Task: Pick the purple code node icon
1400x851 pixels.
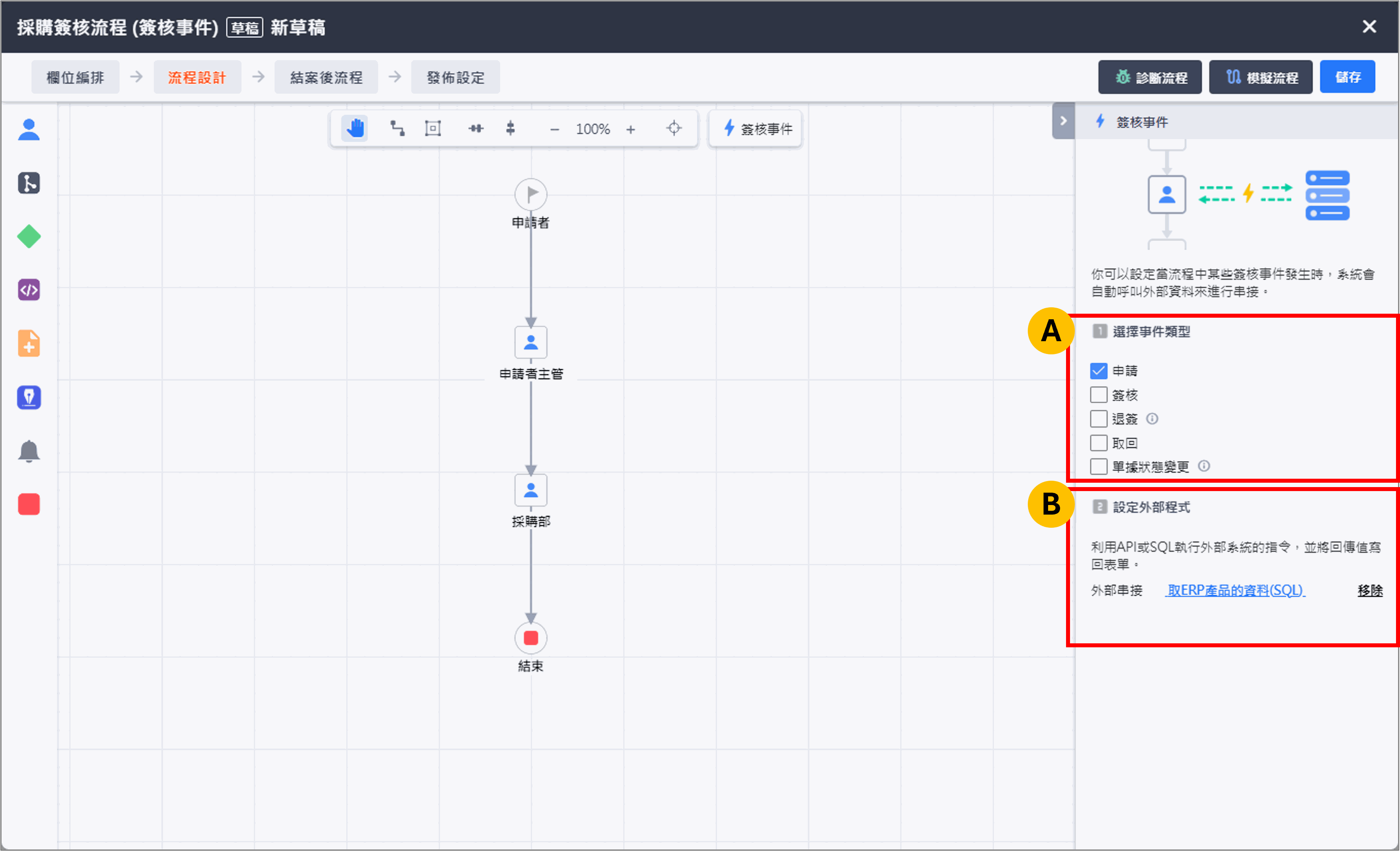Action: click(29, 290)
